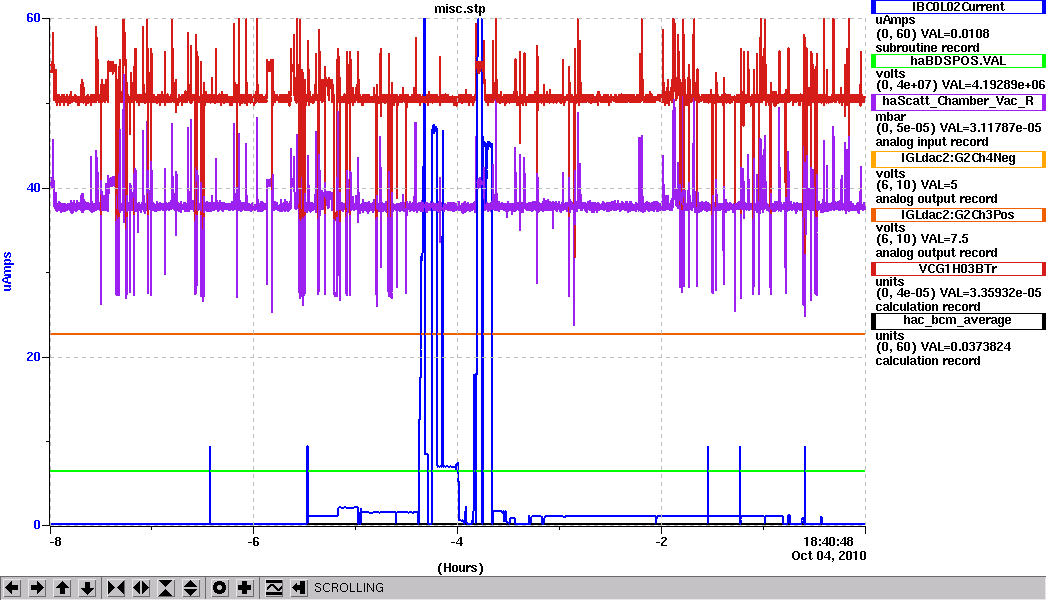Click the analog input record text
Viewport: 1046px width, 600px height.
click(x=932, y=142)
